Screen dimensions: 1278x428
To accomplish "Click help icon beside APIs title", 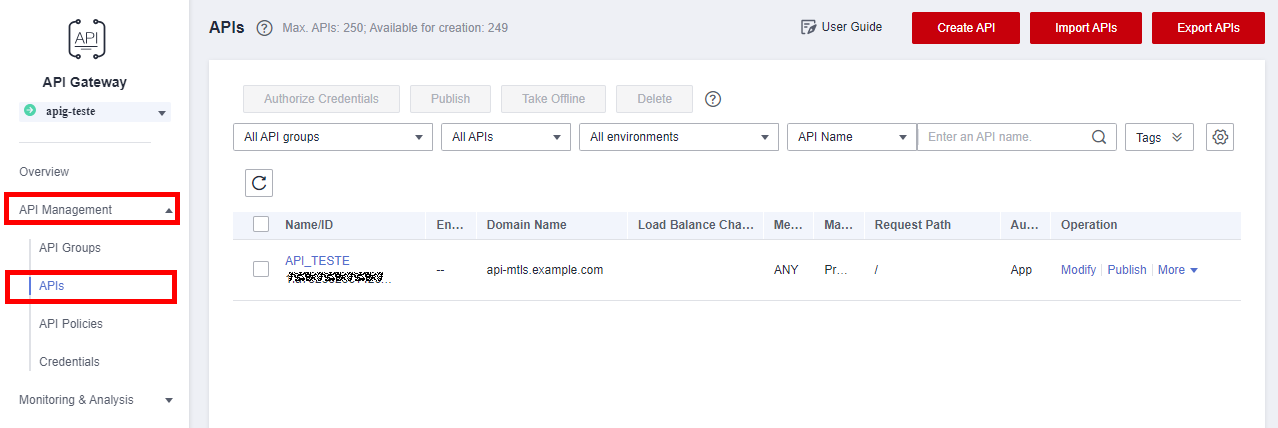I will (265, 28).
